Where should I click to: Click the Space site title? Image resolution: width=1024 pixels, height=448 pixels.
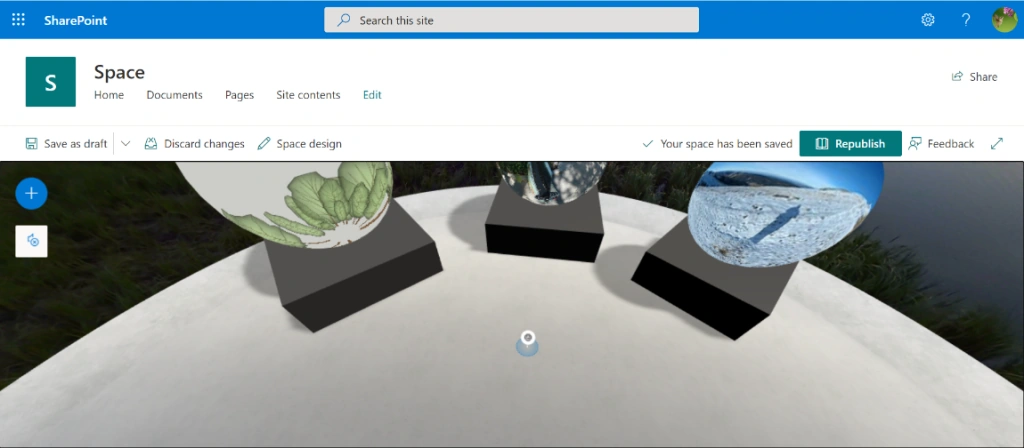(x=120, y=72)
